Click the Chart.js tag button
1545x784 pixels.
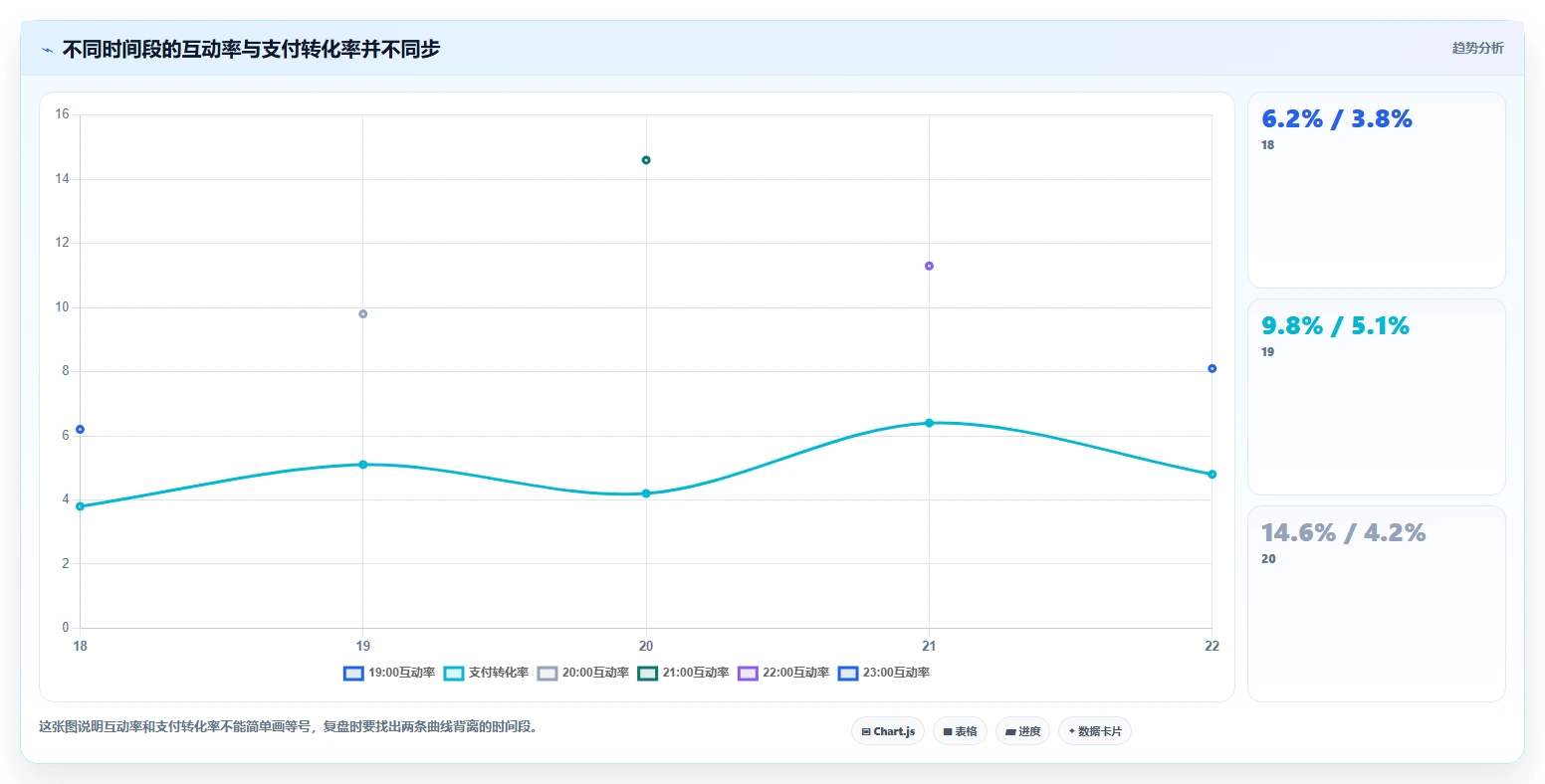pyautogui.click(x=888, y=731)
